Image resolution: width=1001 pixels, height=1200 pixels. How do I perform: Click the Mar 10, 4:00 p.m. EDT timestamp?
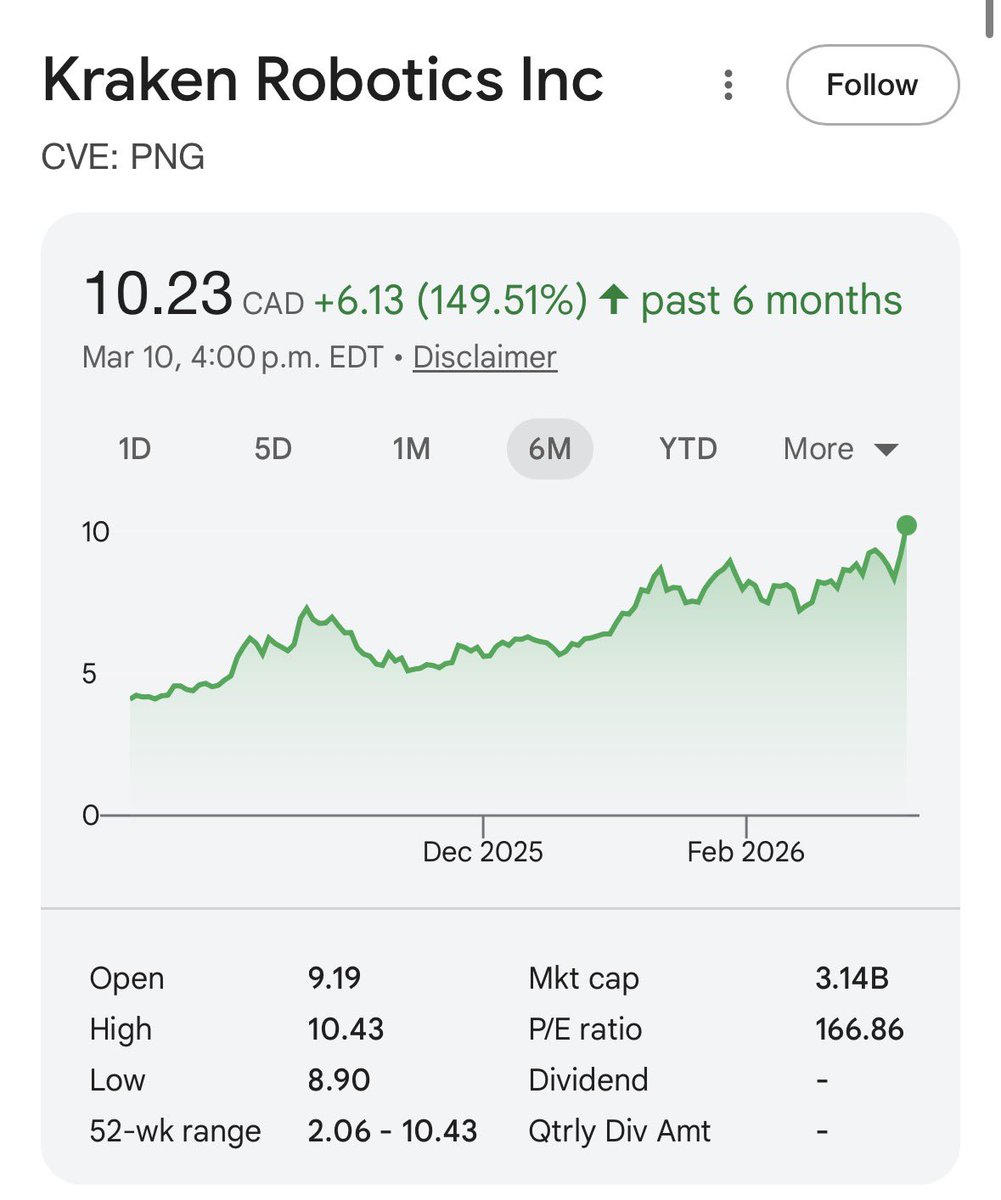pyautogui.click(x=233, y=357)
